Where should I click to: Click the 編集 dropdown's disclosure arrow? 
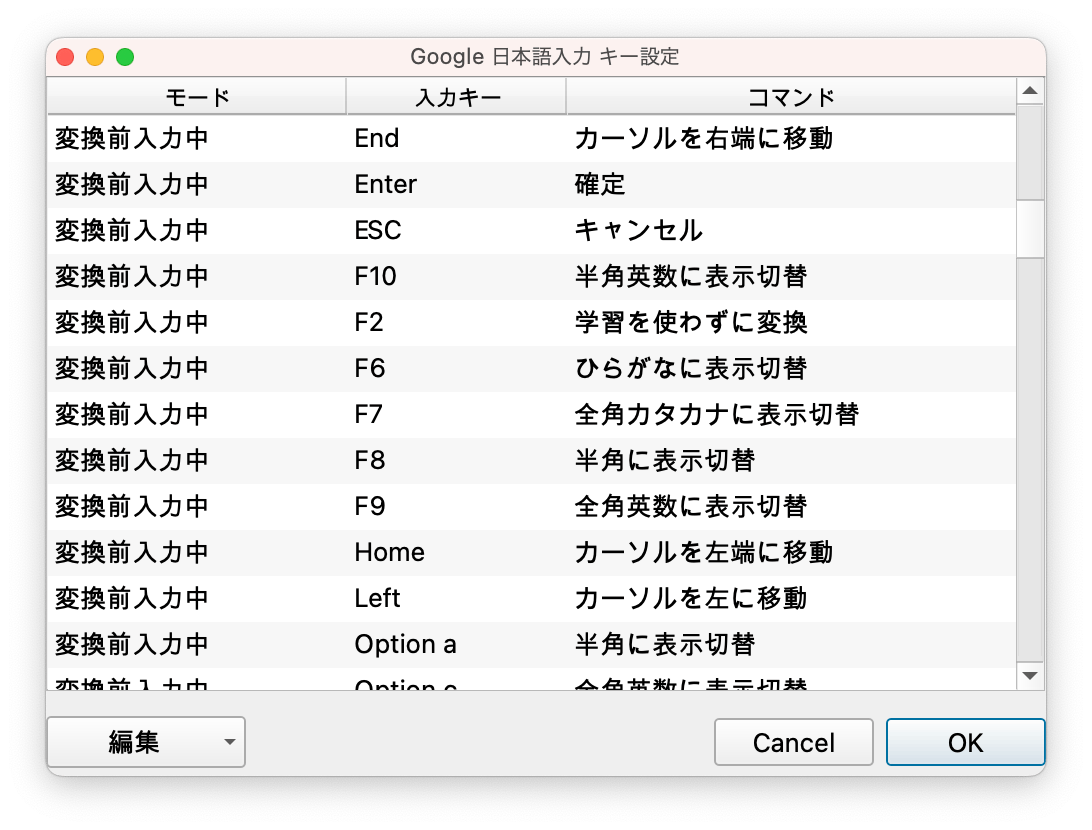pyautogui.click(x=229, y=742)
